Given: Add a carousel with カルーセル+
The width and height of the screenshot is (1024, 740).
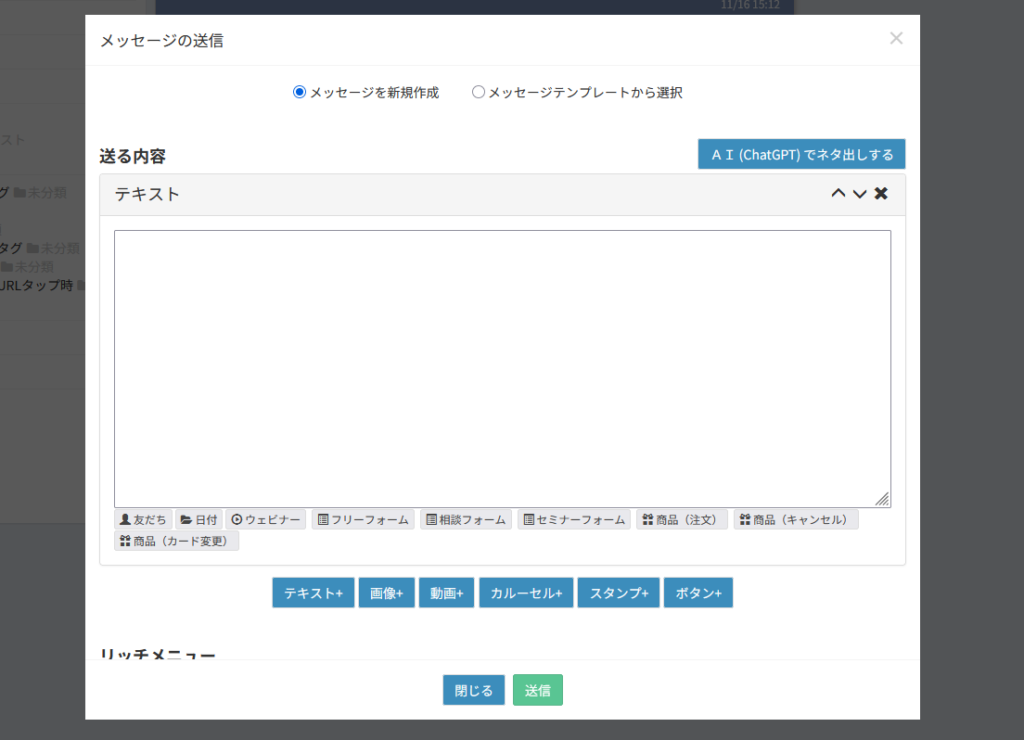Looking at the screenshot, I should (x=526, y=593).
